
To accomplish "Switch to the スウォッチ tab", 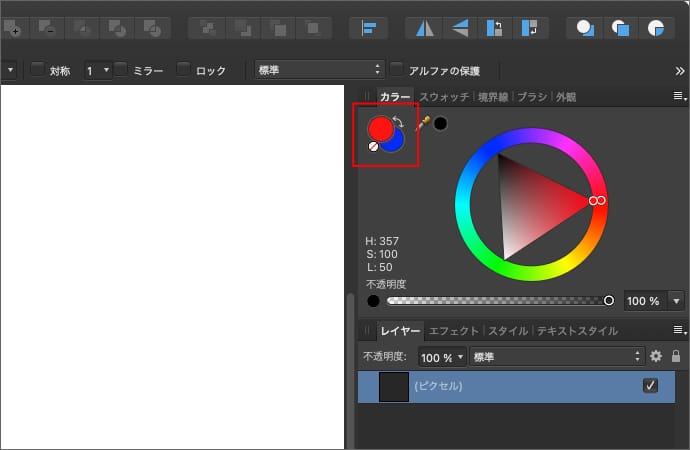I will tap(444, 97).
